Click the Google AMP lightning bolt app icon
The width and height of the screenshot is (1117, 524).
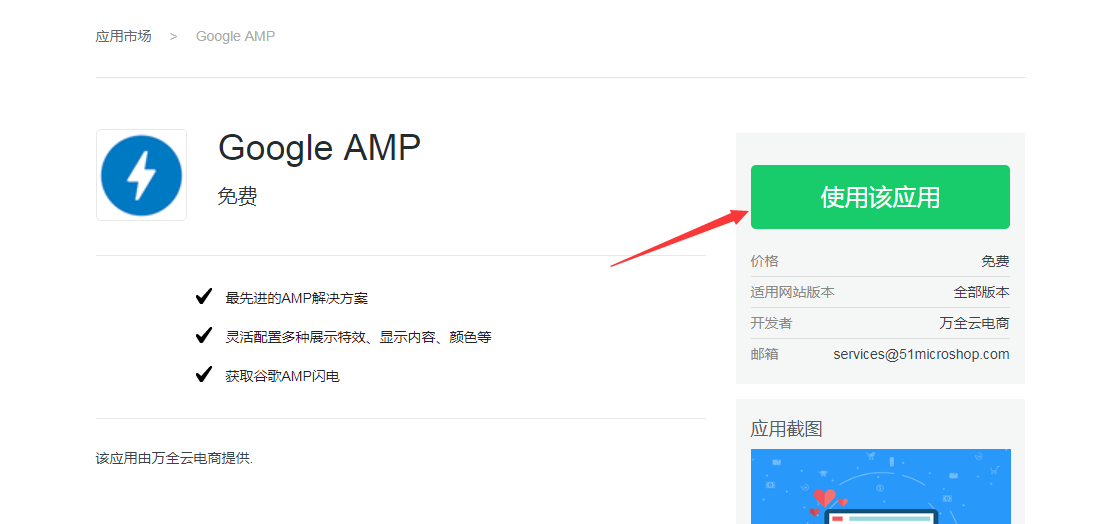pos(141,175)
